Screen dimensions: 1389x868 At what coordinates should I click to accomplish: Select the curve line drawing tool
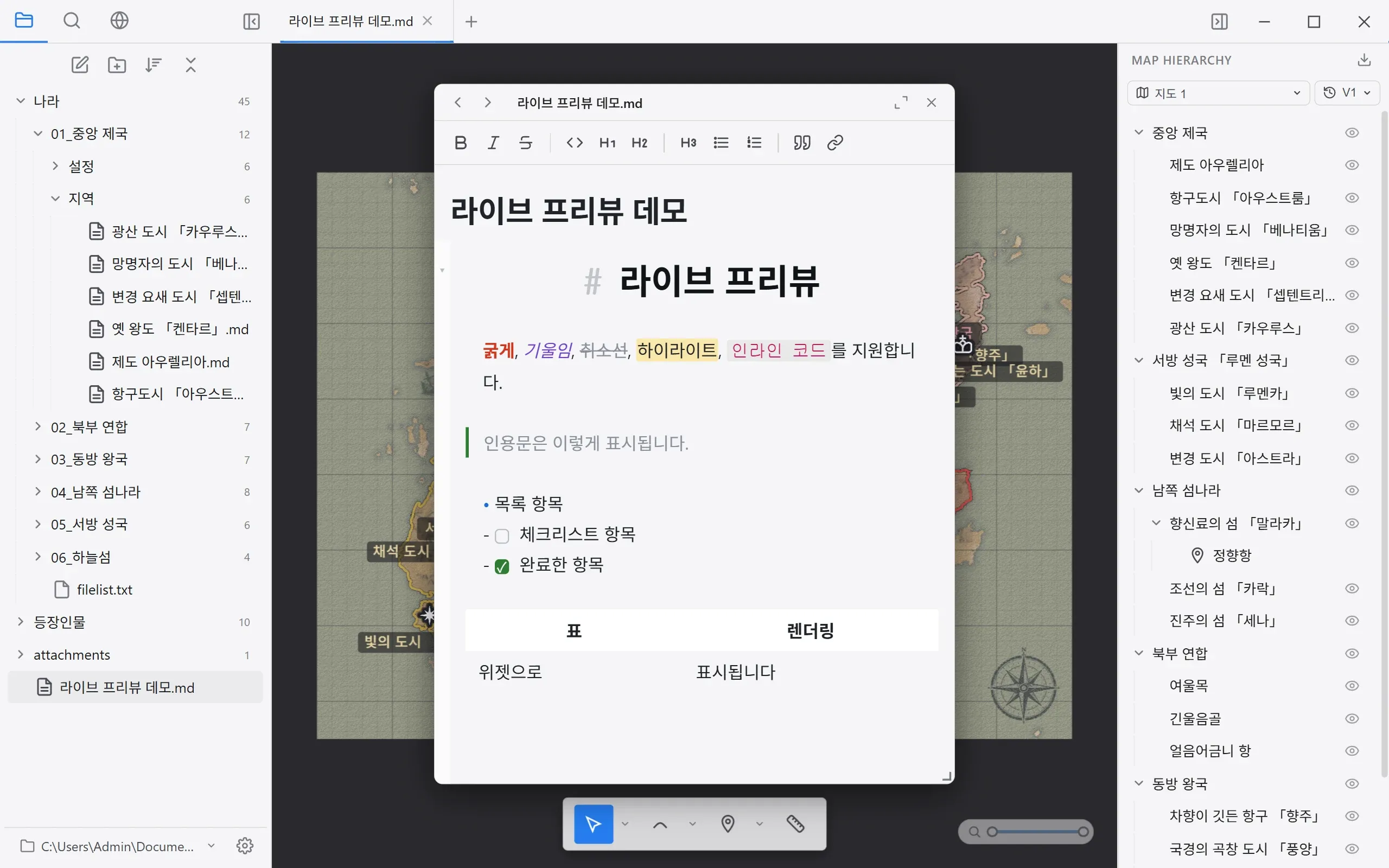click(660, 825)
